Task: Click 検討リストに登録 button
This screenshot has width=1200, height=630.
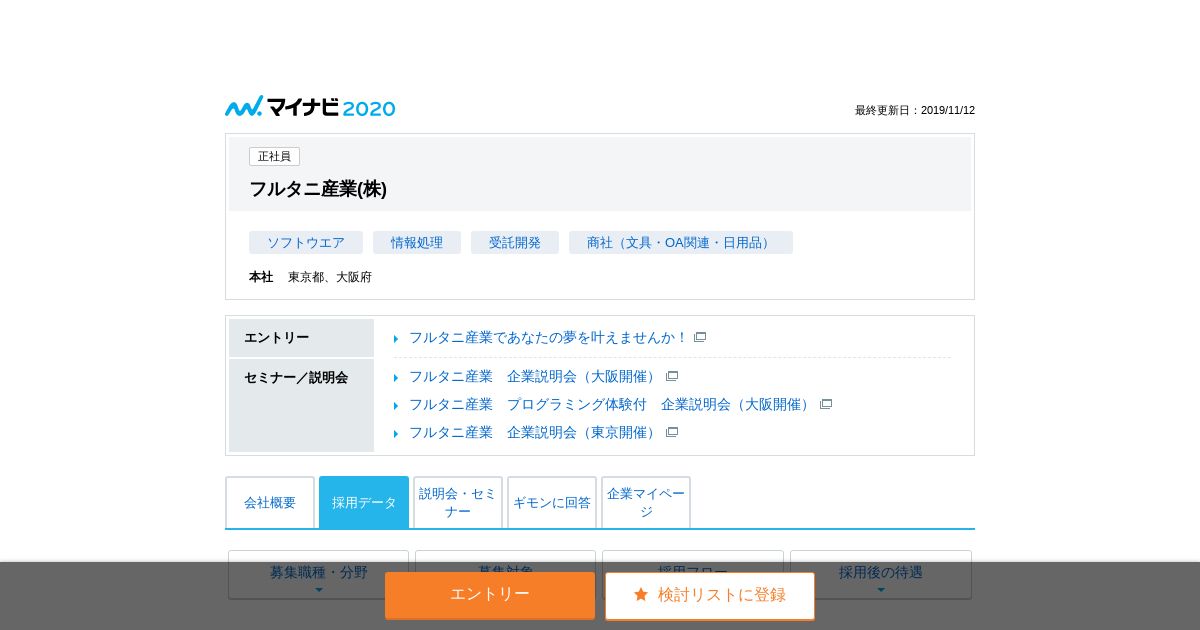Action: pos(710,595)
